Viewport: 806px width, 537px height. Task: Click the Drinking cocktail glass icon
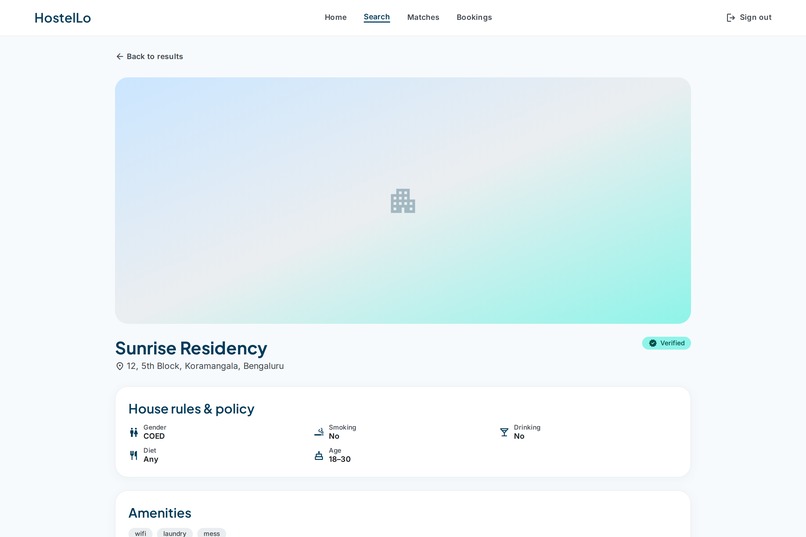504,432
